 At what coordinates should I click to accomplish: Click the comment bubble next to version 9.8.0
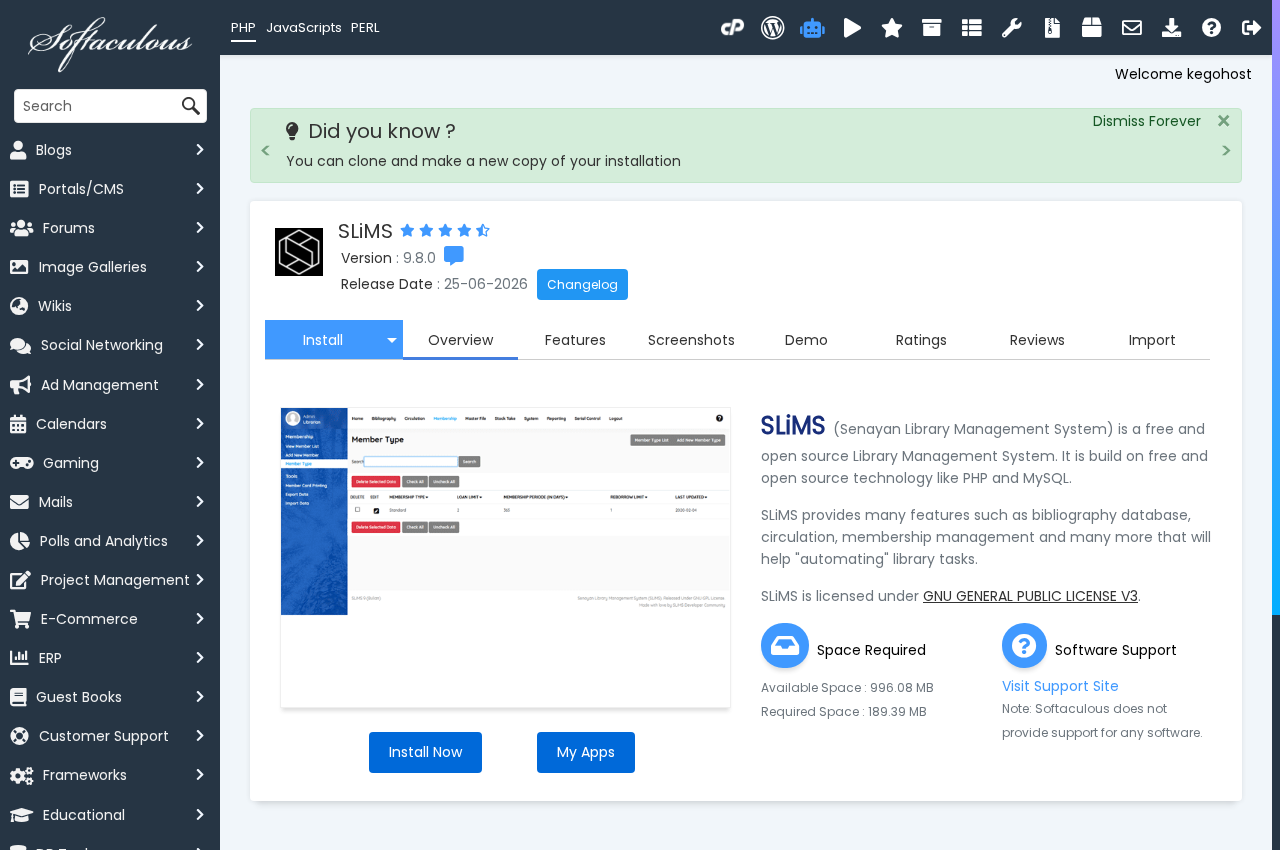pyautogui.click(x=454, y=256)
